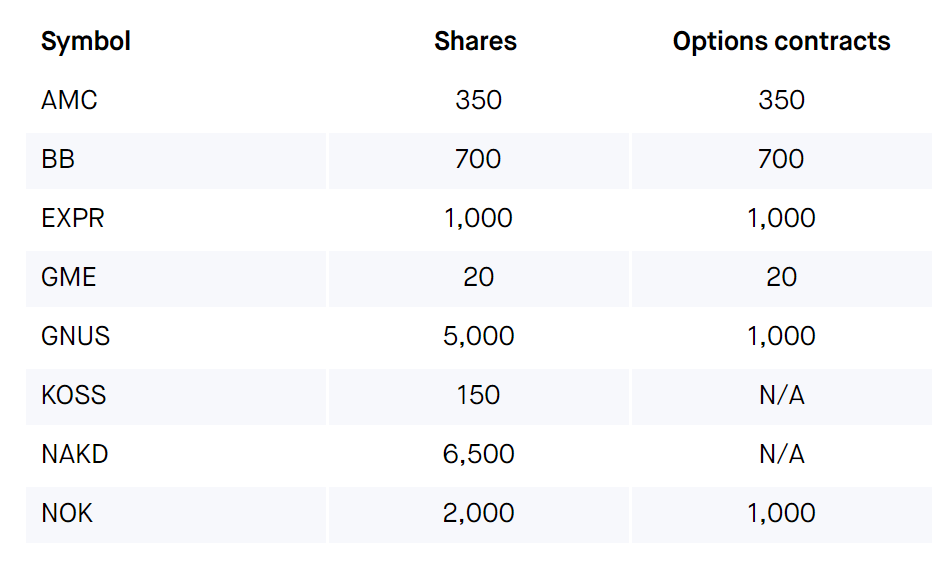Click KOSS options contracts N/A cell
The width and height of the screenshot is (941, 561).
781,395
